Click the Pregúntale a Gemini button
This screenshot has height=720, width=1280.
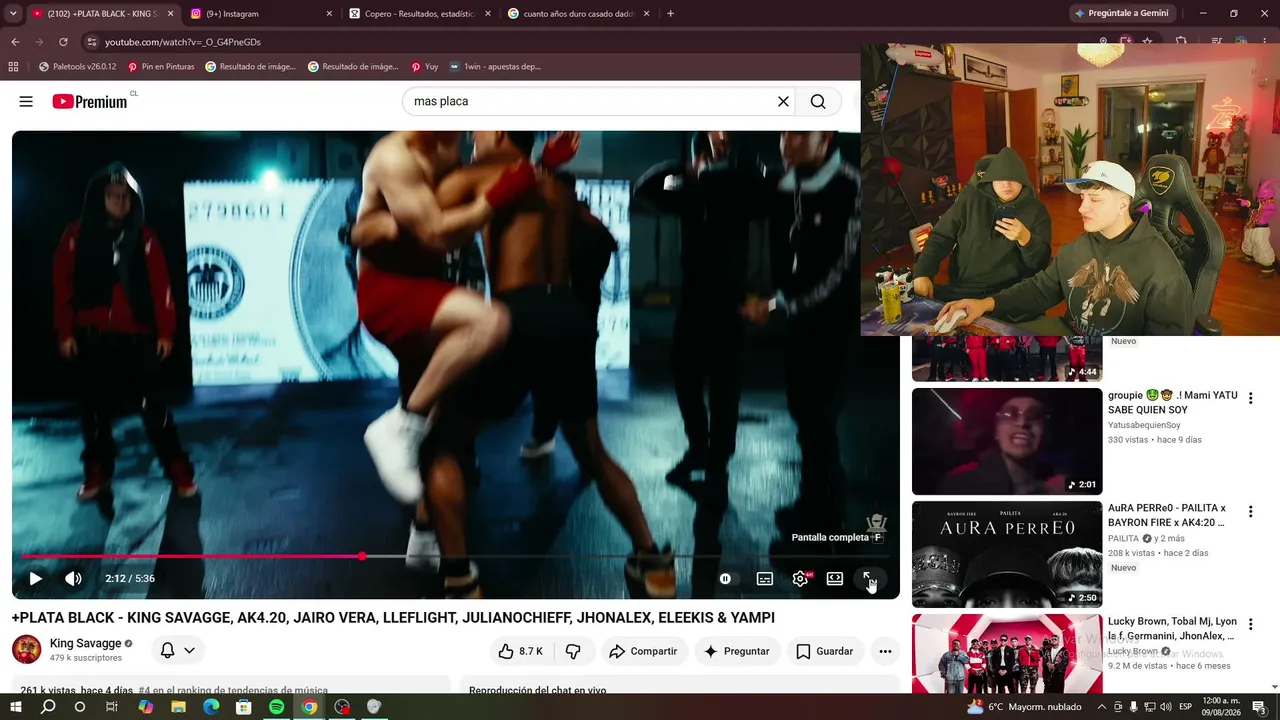tap(1120, 13)
